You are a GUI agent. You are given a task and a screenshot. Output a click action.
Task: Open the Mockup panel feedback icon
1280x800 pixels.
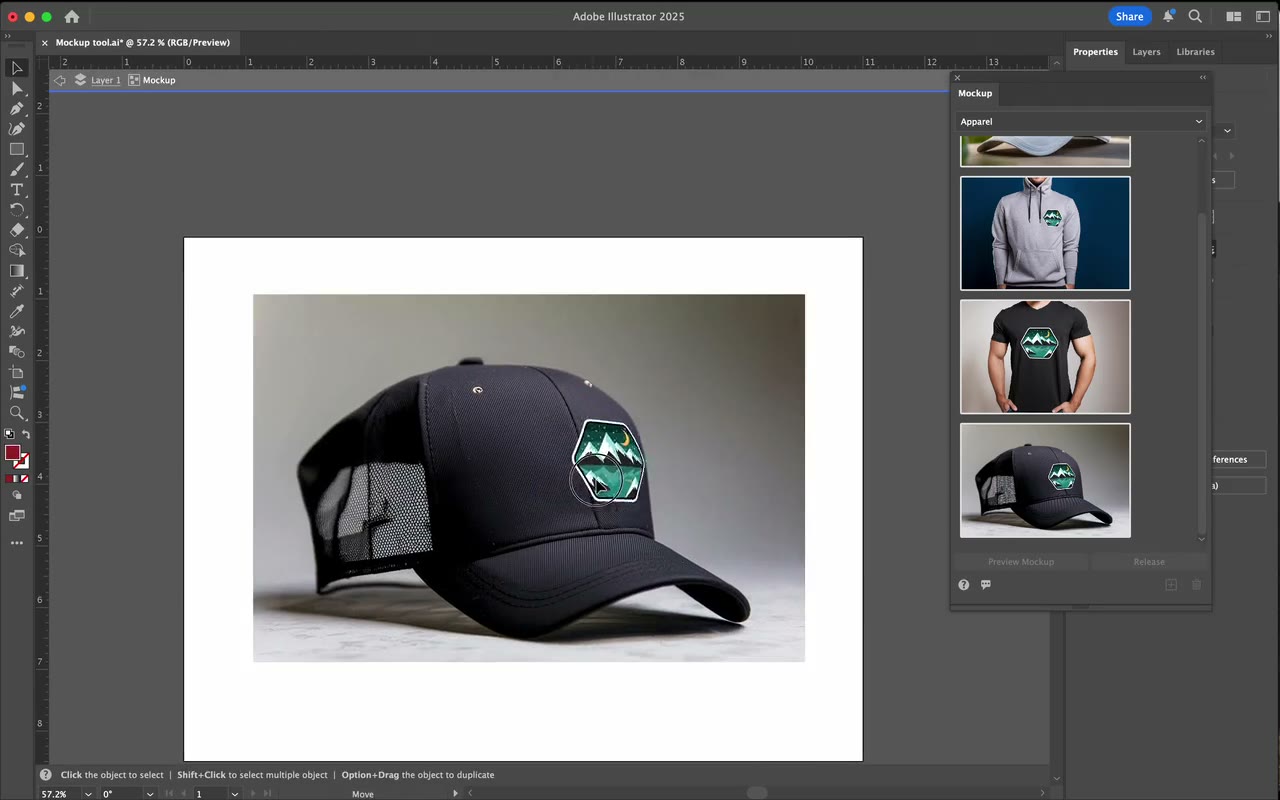(x=986, y=585)
